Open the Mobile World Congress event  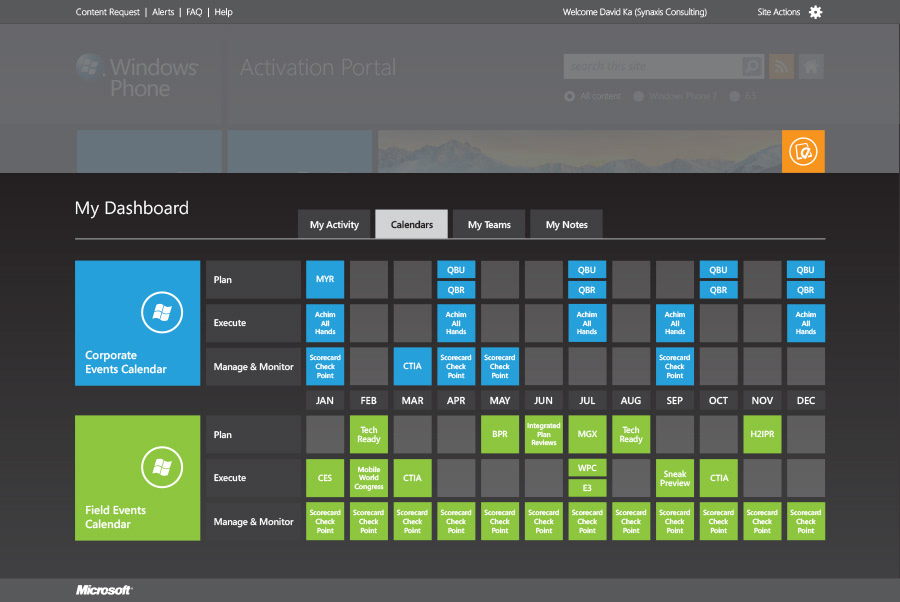(x=368, y=478)
